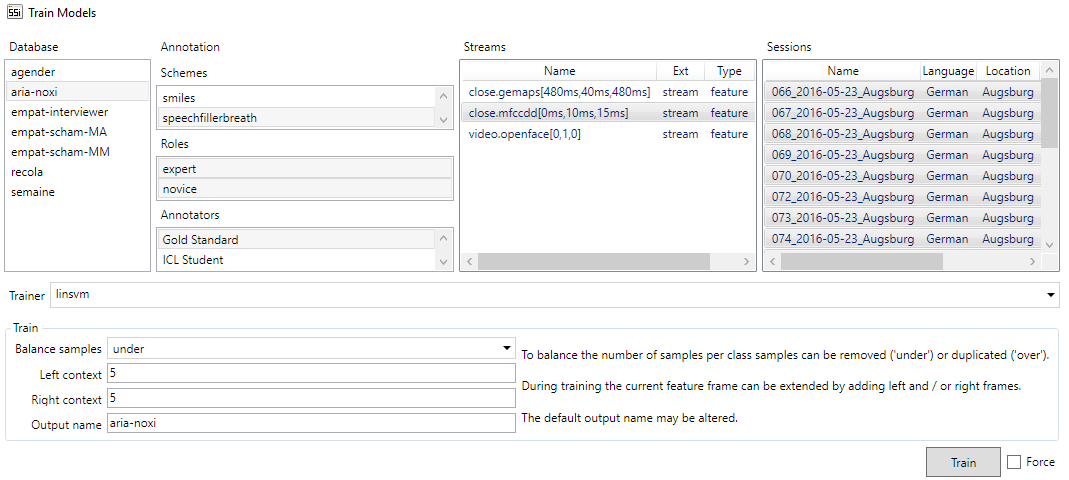Screen dimensions: 1069x480
Task: Sort sessions by Language column header
Action: pos(947,71)
